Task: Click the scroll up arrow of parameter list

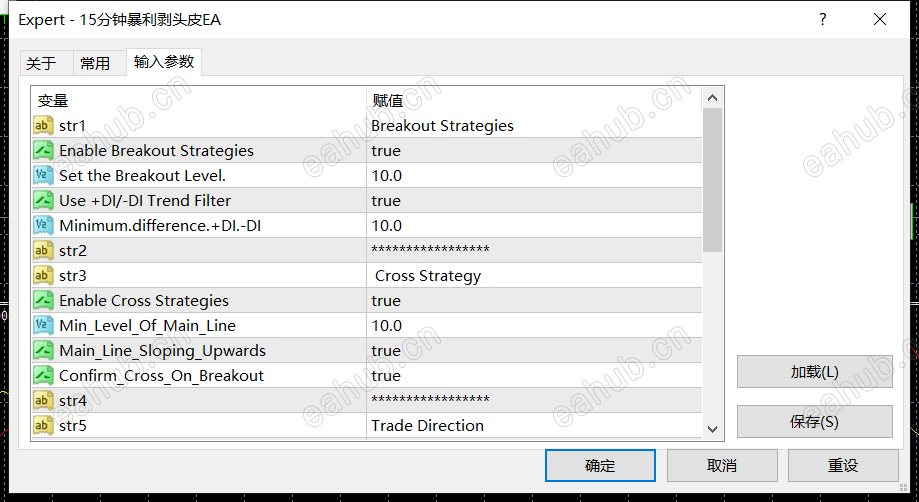Action: [713, 98]
